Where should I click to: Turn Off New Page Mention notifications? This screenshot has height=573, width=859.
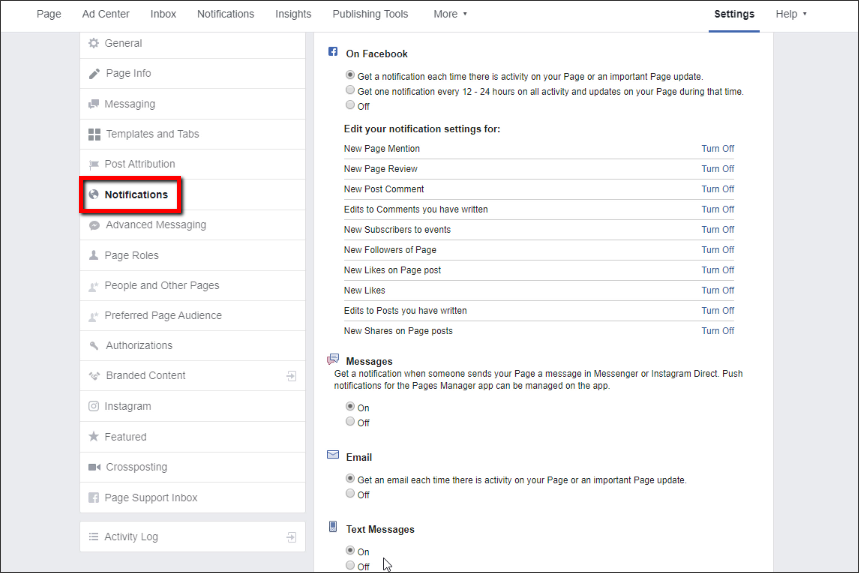click(x=718, y=148)
